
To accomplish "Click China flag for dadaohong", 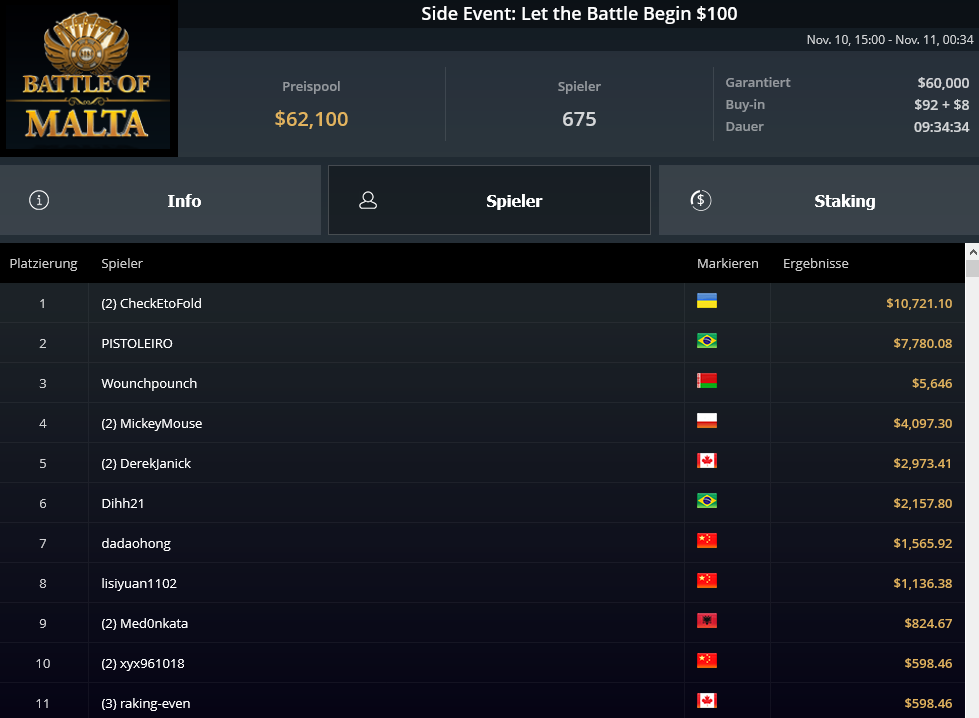I will 707,541.
